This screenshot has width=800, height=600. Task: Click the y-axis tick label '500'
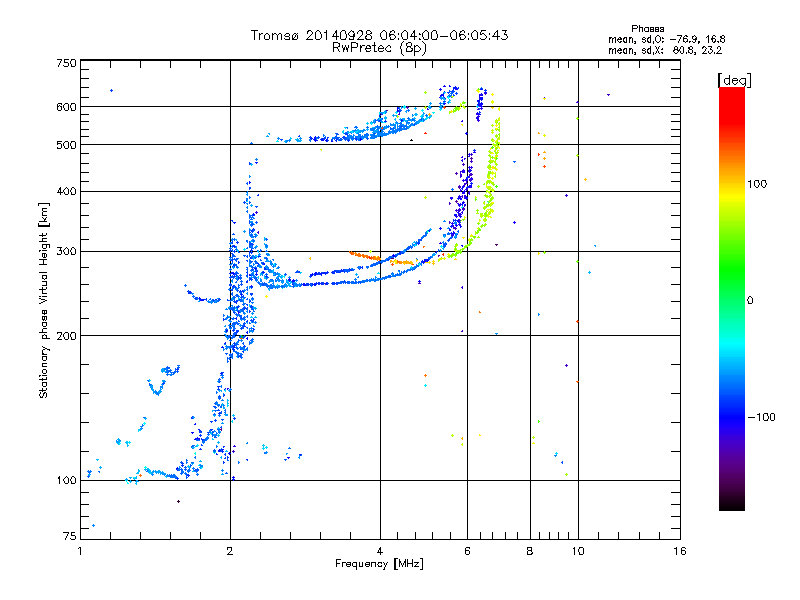(66, 145)
